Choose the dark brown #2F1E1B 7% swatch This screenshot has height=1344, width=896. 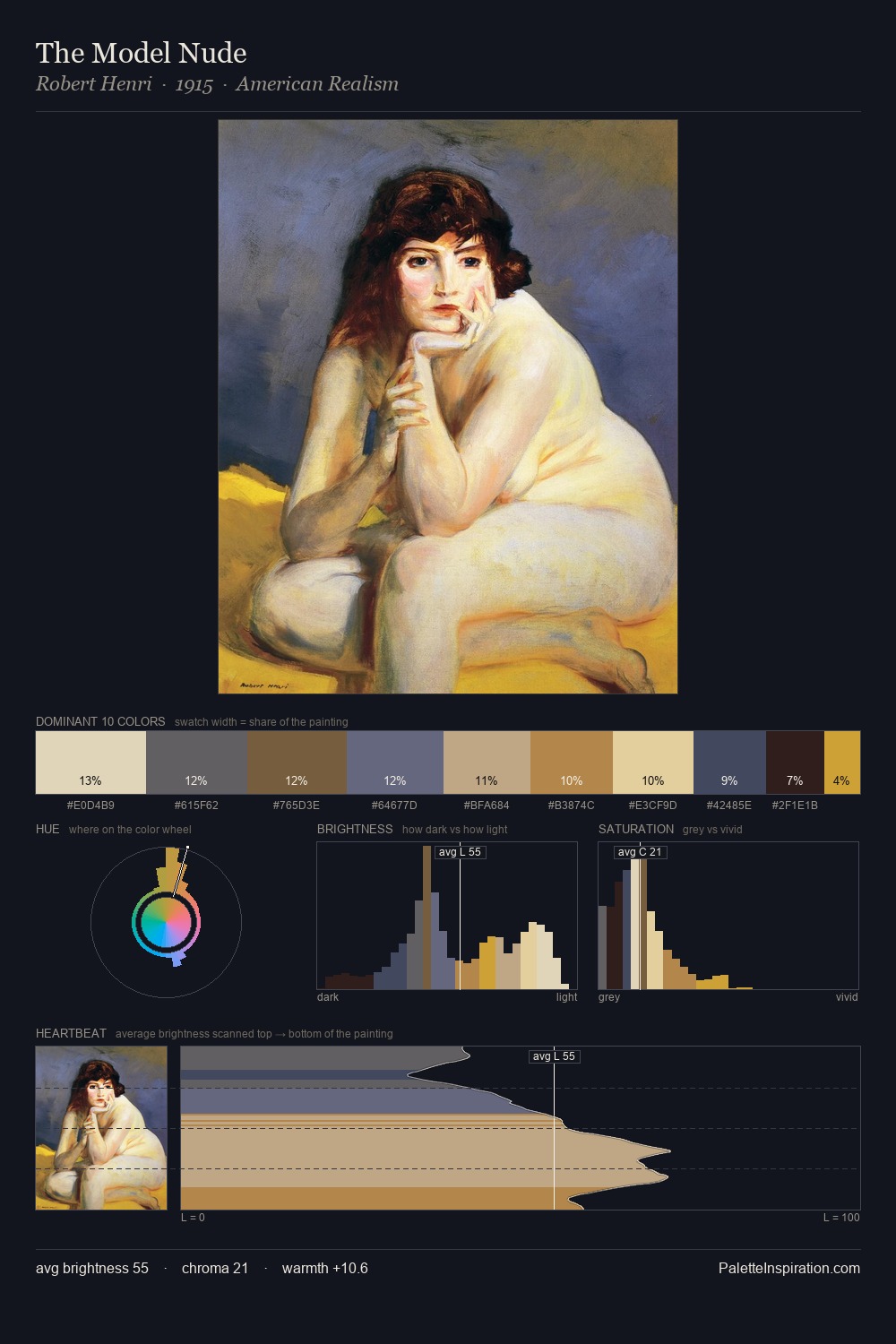(795, 762)
